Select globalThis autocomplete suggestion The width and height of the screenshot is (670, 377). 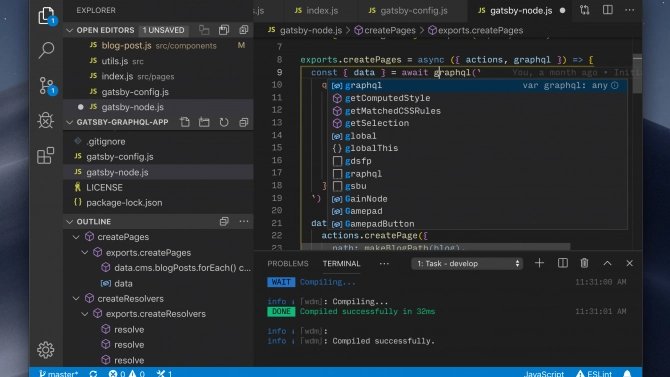(477, 148)
